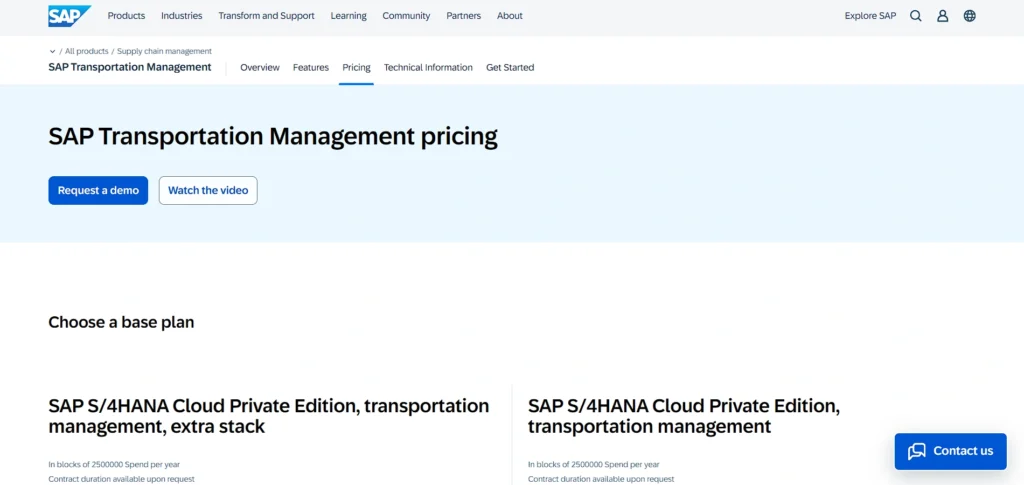Screen dimensions: 1024x485
Task: Open the Learning menu
Action: (x=349, y=16)
